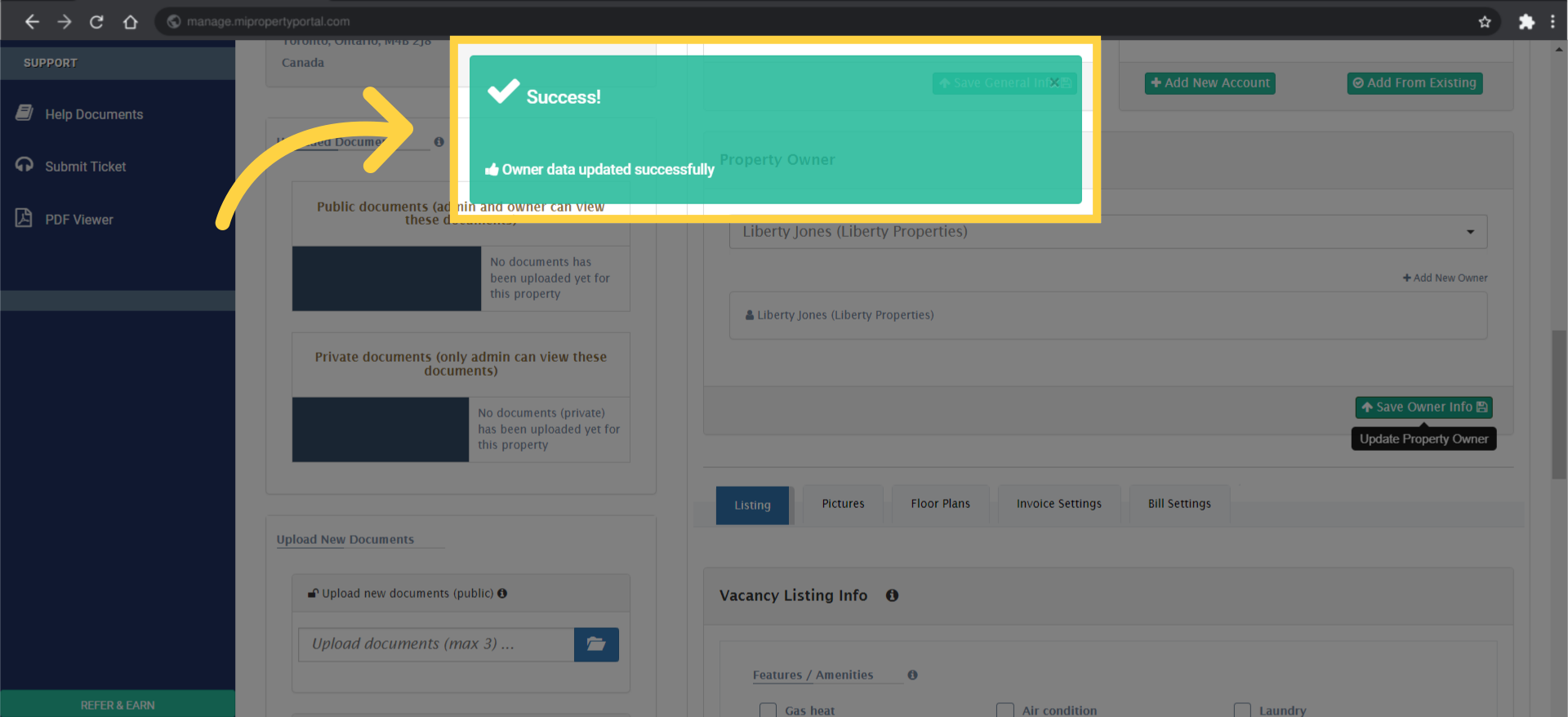This screenshot has height=717, width=1568.
Task: Check the Gas heat checkbox
Action: [x=768, y=710]
